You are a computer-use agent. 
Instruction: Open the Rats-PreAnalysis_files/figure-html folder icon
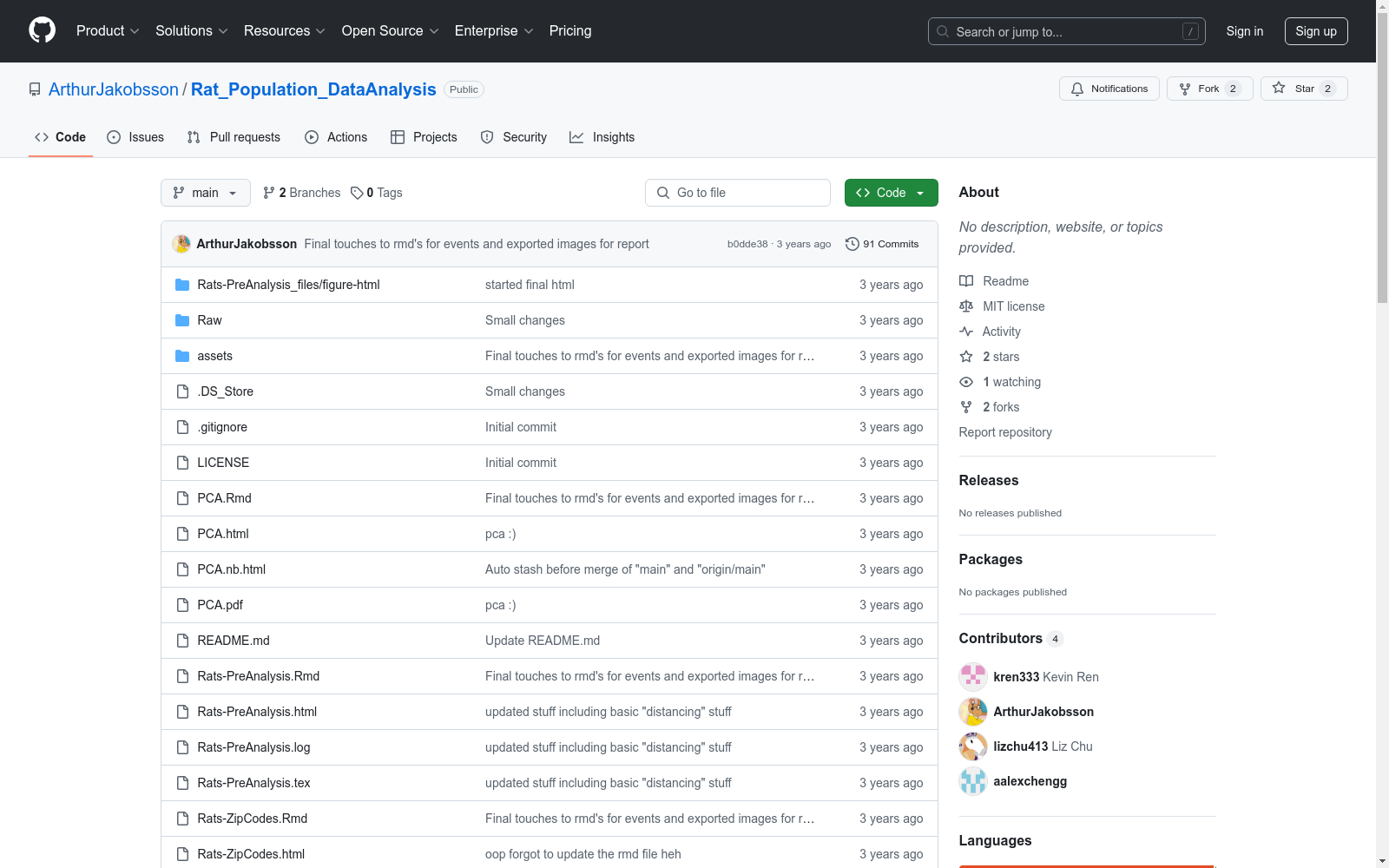coord(182,285)
